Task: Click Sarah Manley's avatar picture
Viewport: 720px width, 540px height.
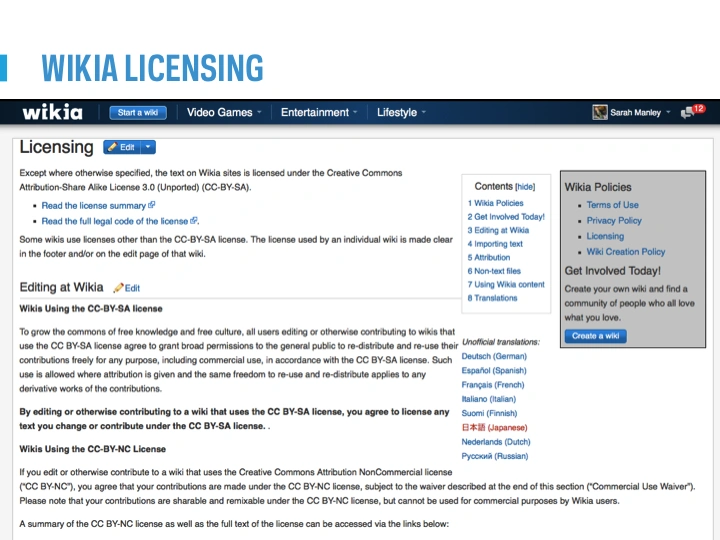Action: (x=600, y=112)
